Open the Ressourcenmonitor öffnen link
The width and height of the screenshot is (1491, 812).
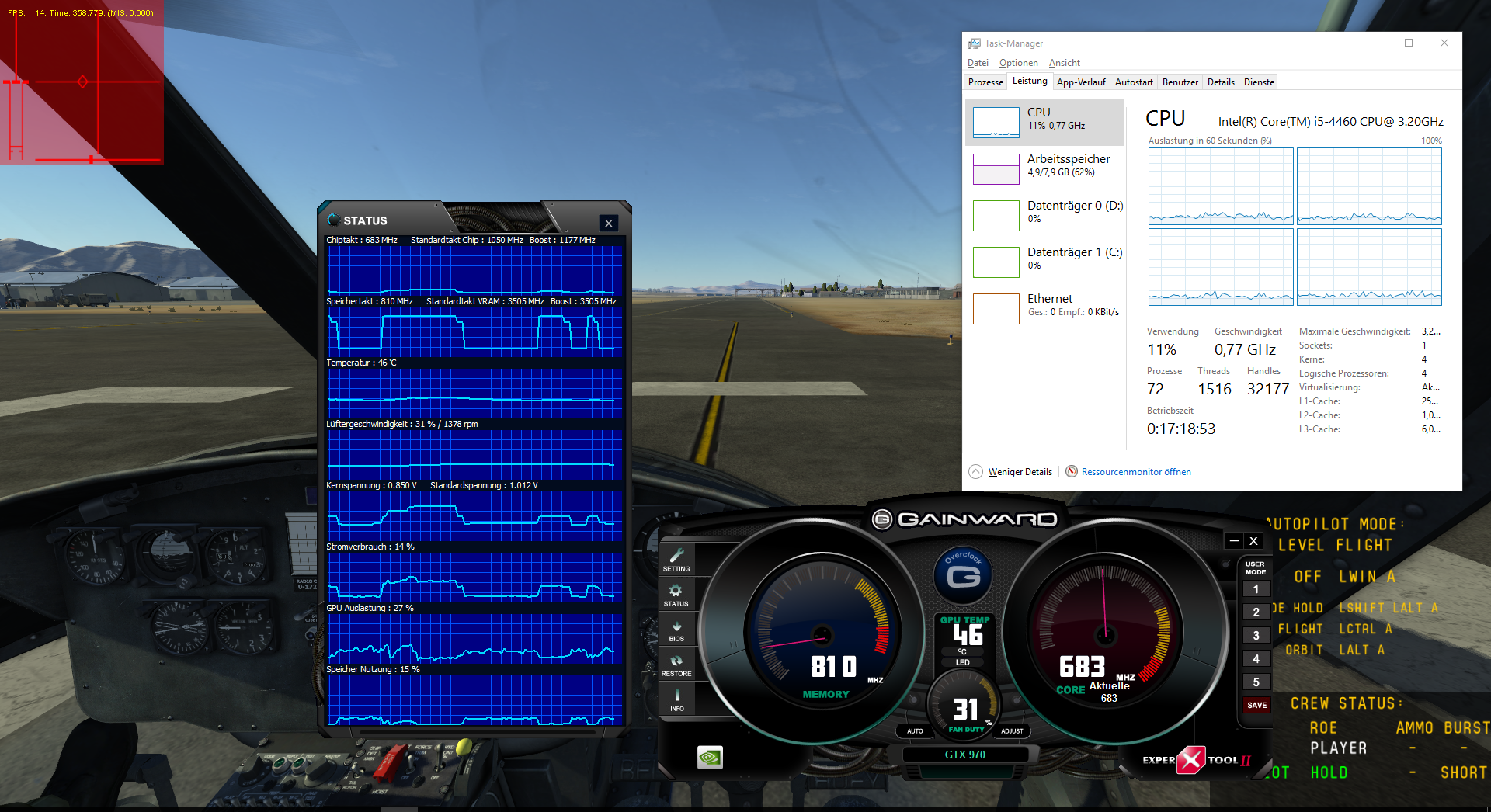pos(1136,472)
